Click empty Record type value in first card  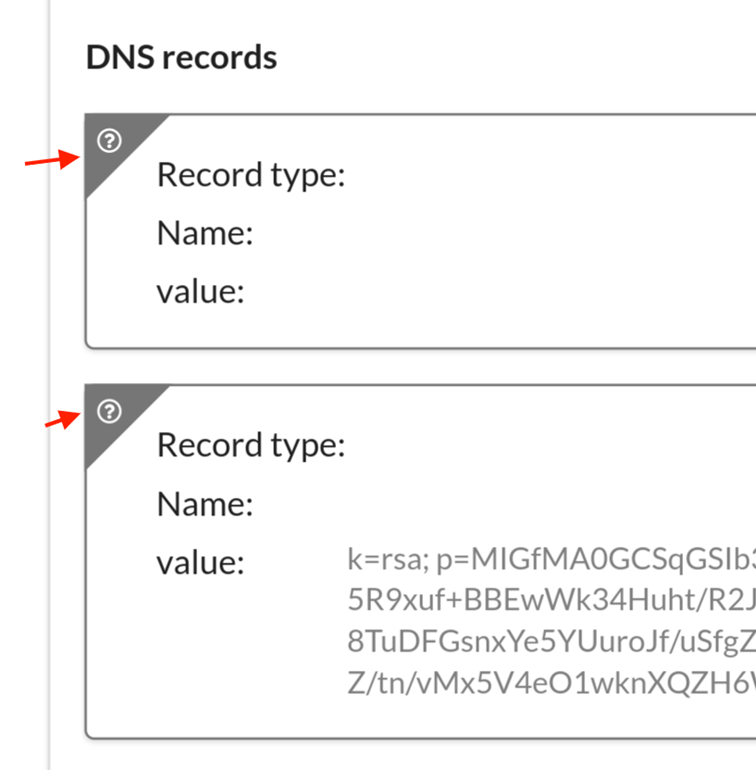pyautogui.click(x=552, y=176)
